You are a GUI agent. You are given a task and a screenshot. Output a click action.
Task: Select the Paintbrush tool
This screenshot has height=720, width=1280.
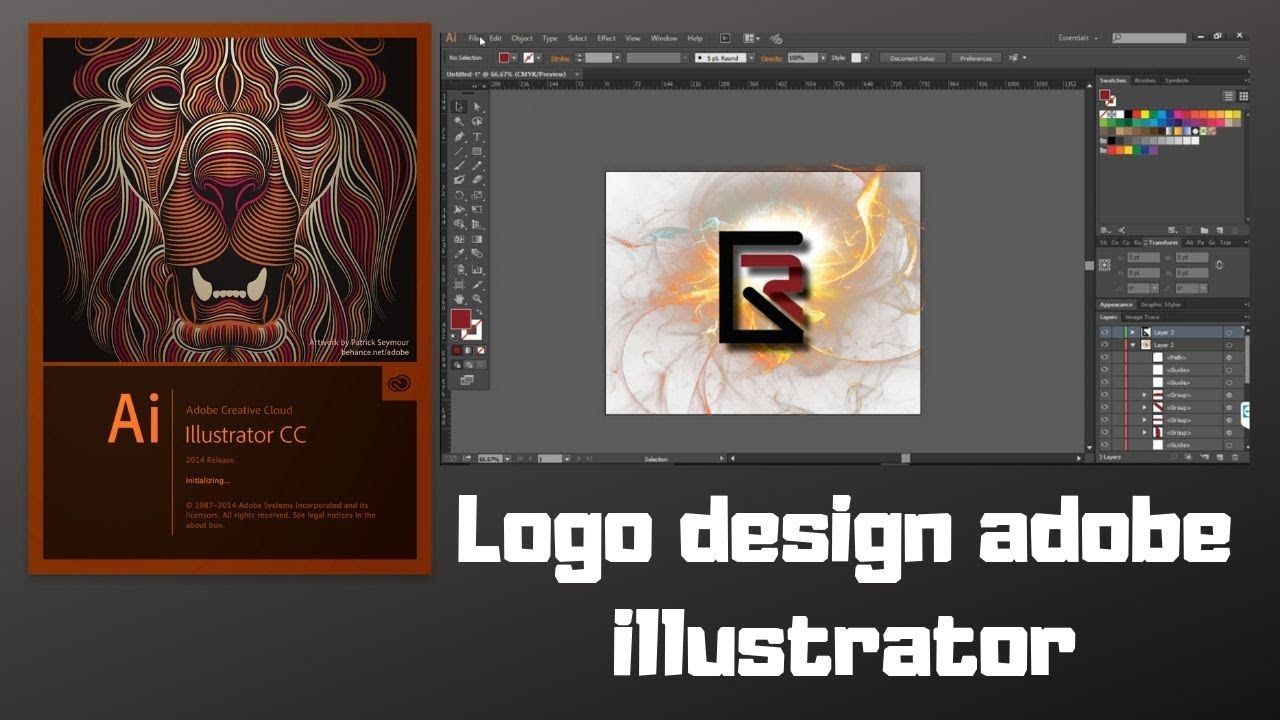click(x=459, y=165)
